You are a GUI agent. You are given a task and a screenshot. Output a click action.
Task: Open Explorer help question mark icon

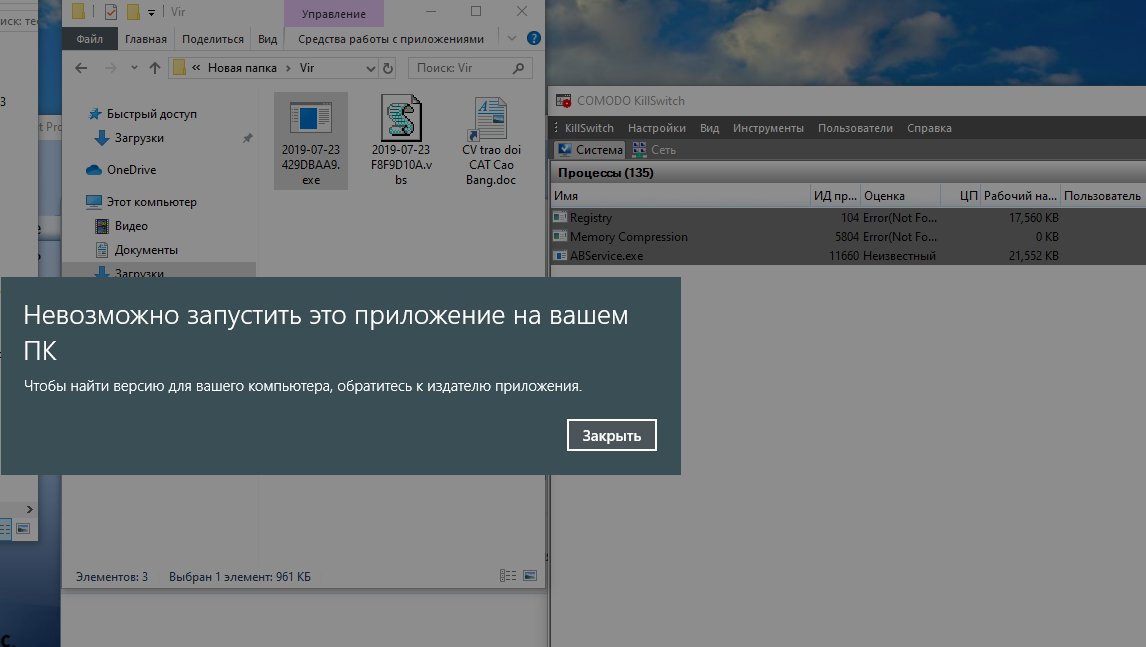(534, 38)
